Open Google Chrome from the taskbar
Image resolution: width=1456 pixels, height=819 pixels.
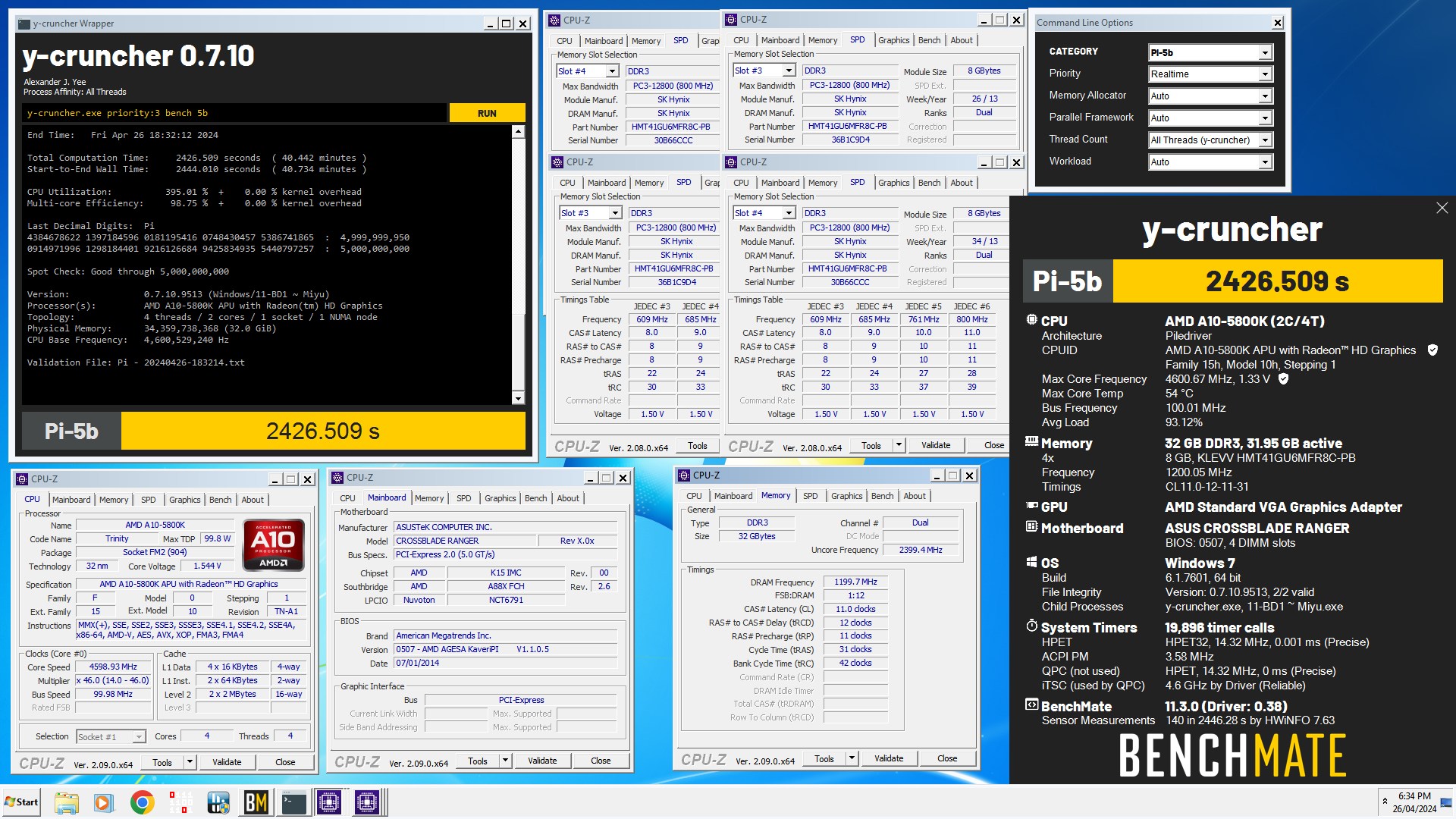(142, 802)
